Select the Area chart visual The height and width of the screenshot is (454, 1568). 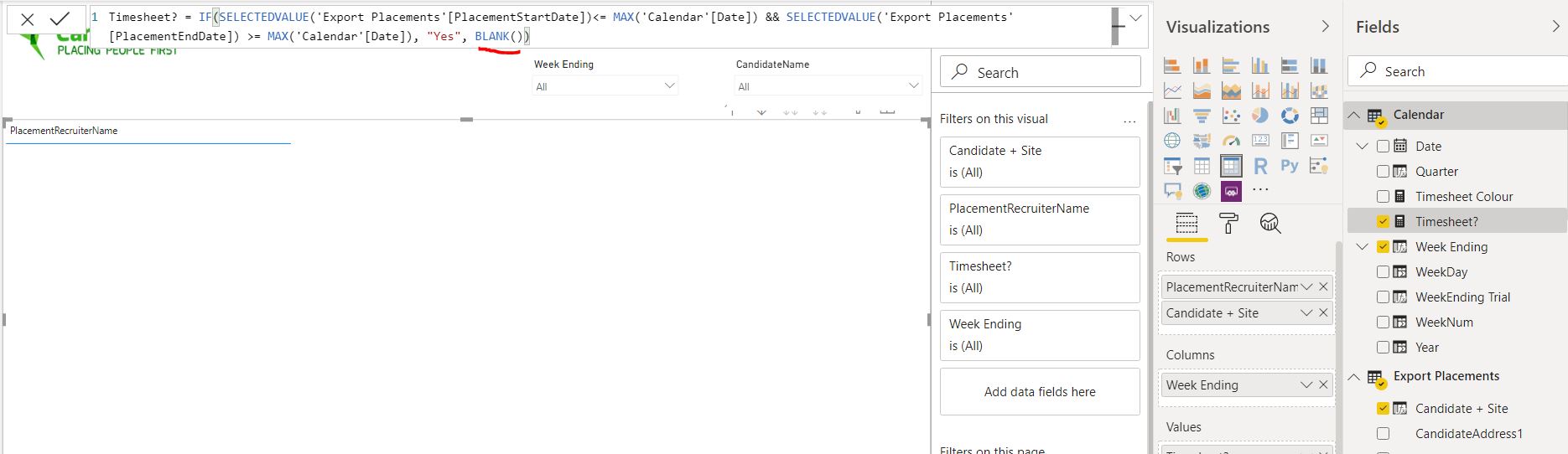point(1202,90)
